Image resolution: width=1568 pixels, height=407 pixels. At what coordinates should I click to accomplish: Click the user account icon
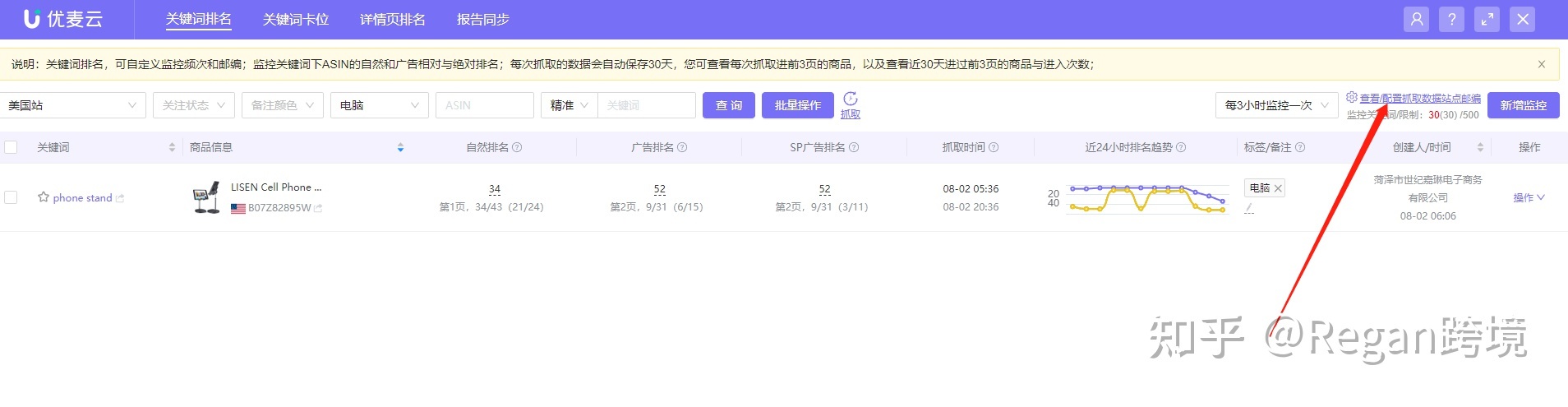pos(1417,20)
